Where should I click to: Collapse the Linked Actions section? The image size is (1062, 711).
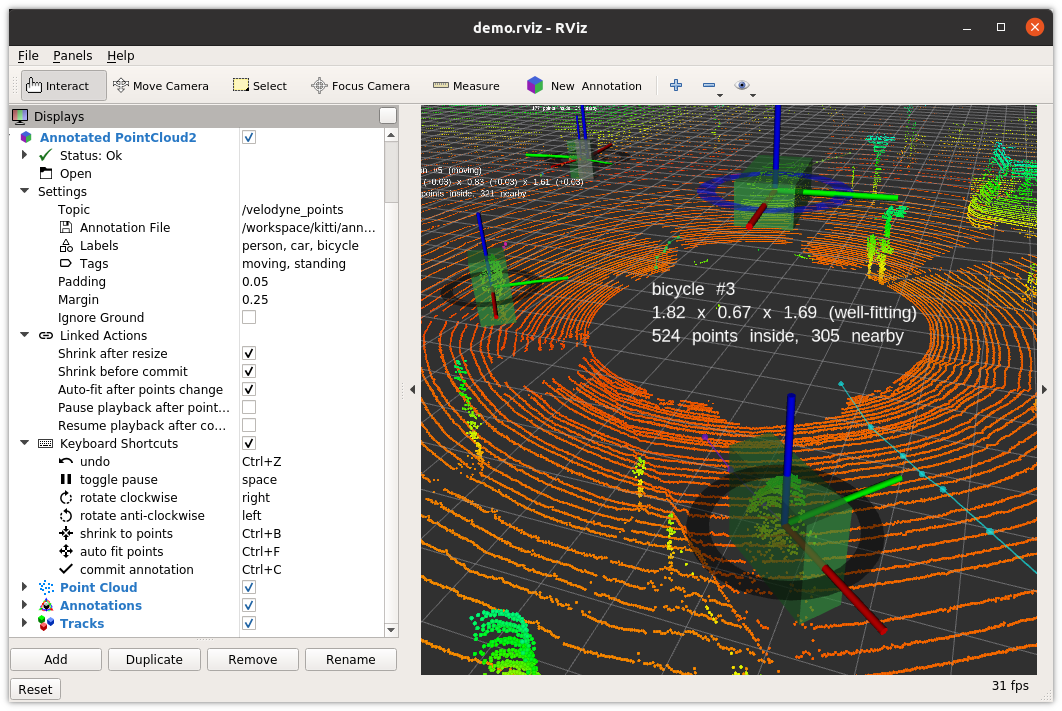coord(24,335)
